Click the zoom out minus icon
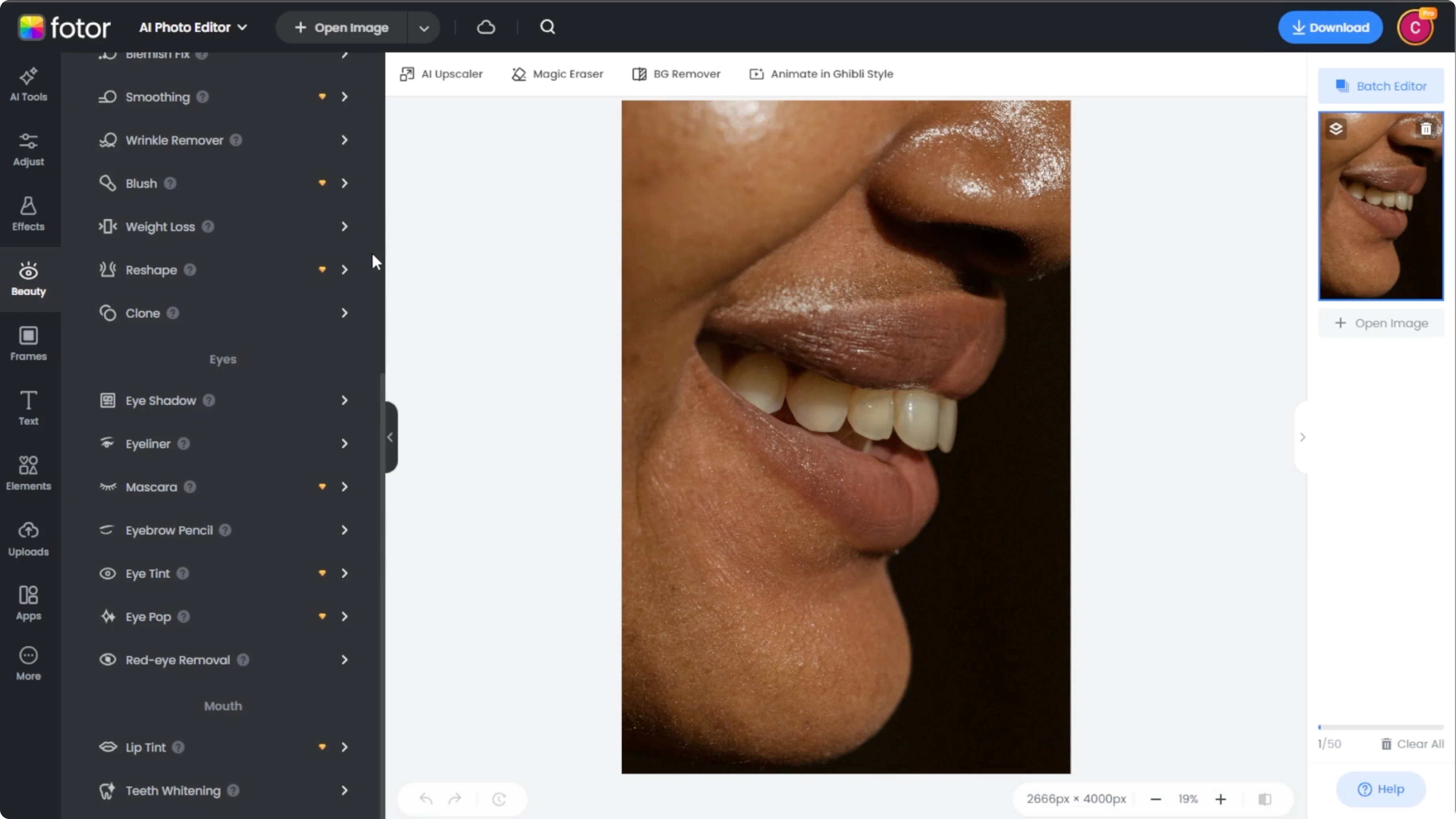 click(1156, 799)
